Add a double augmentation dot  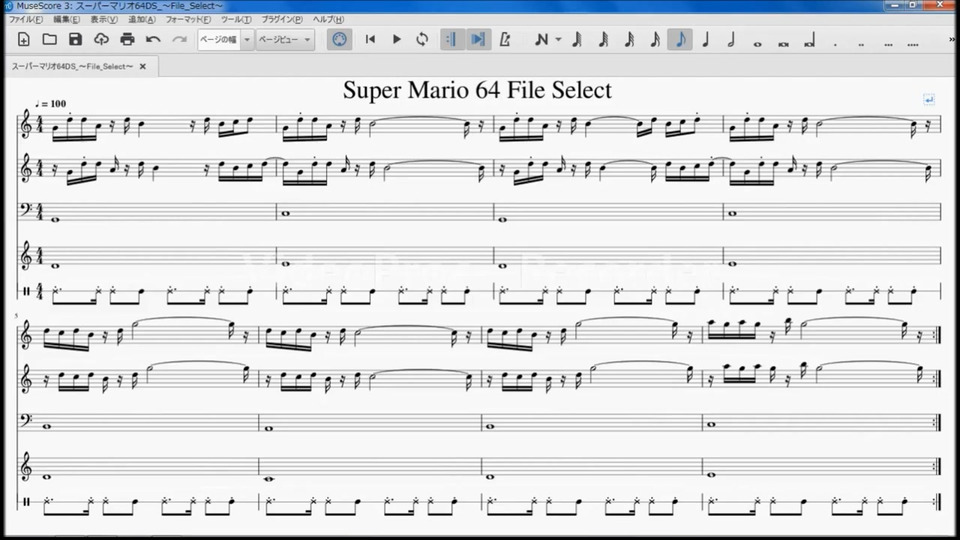861,45
